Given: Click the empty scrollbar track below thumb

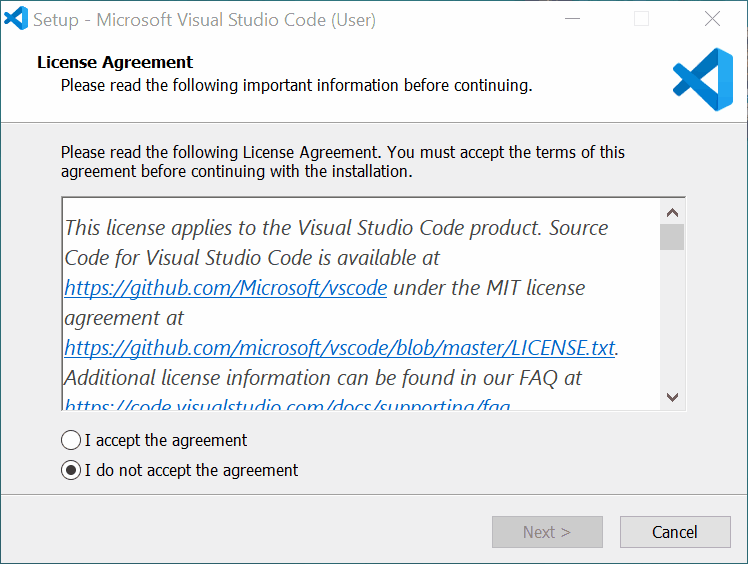Looking at the screenshot, I should (672, 320).
